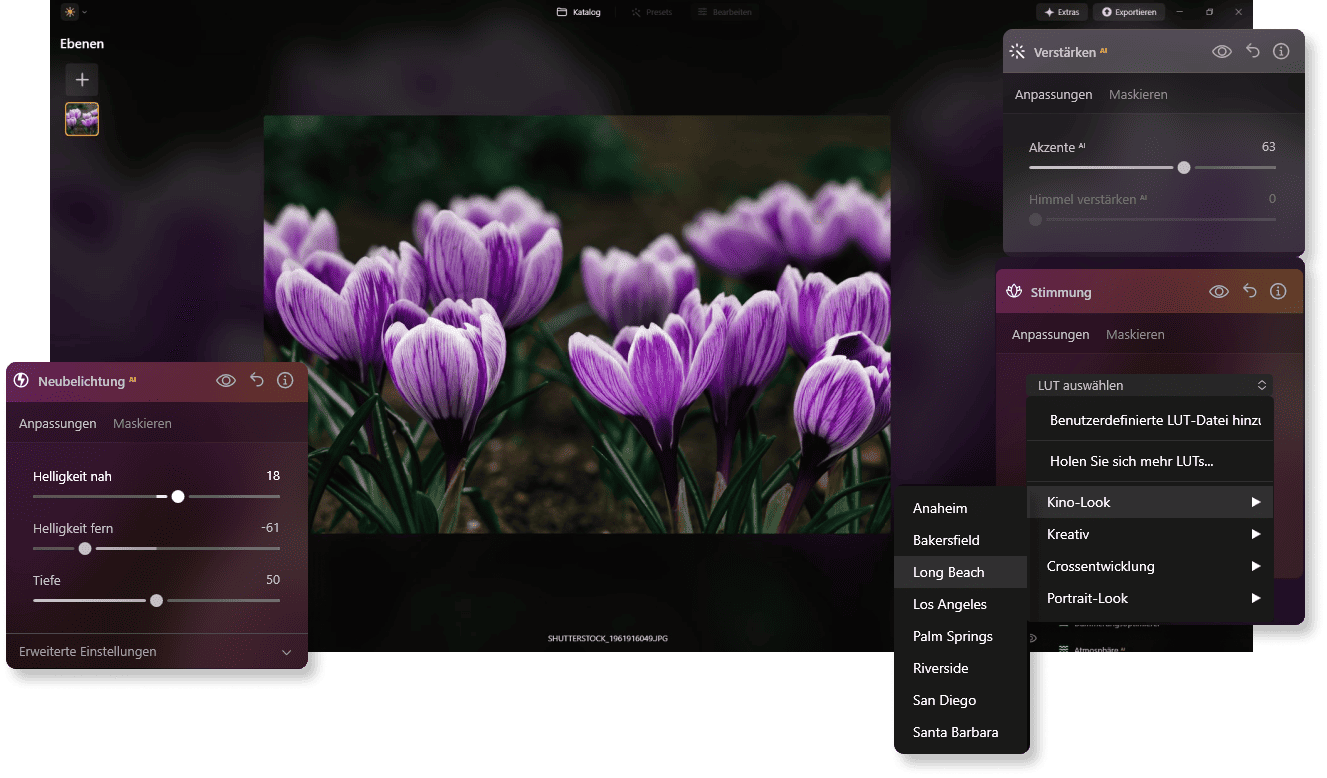The image size is (1327, 778).
Task: Hide the Stimmung effect with eye icon
Action: click(x=1219, y=291)
